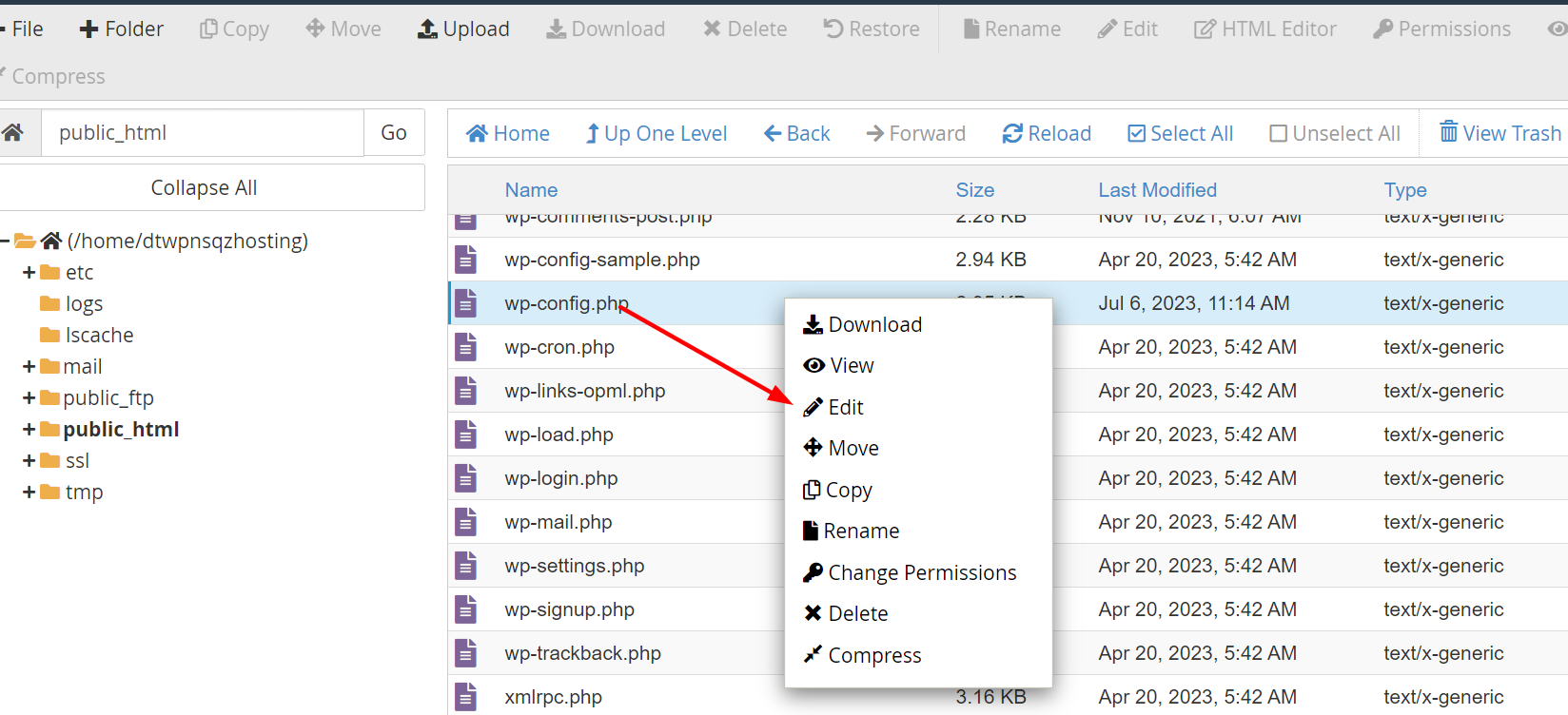Click file icon of wp-trackback.php
The height and width of the screenshot is (715, 1568).
465,653
